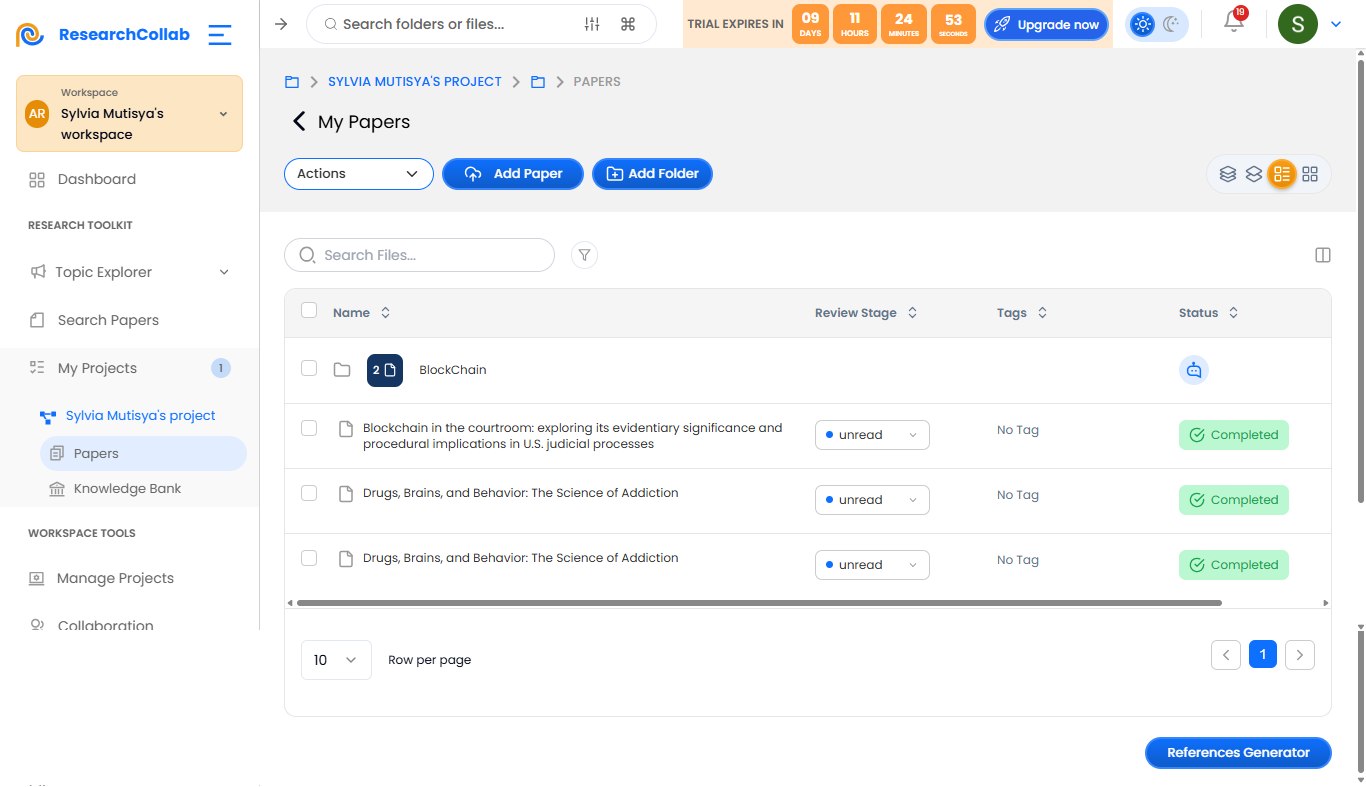Expand the workspace selector dropdown
1366x787 pixels.
(x=223, y=114)
